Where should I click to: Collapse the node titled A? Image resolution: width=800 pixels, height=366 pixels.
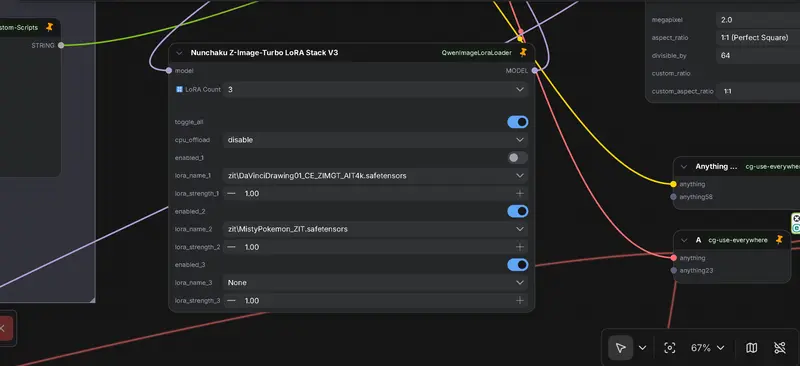tap(684, 240)
